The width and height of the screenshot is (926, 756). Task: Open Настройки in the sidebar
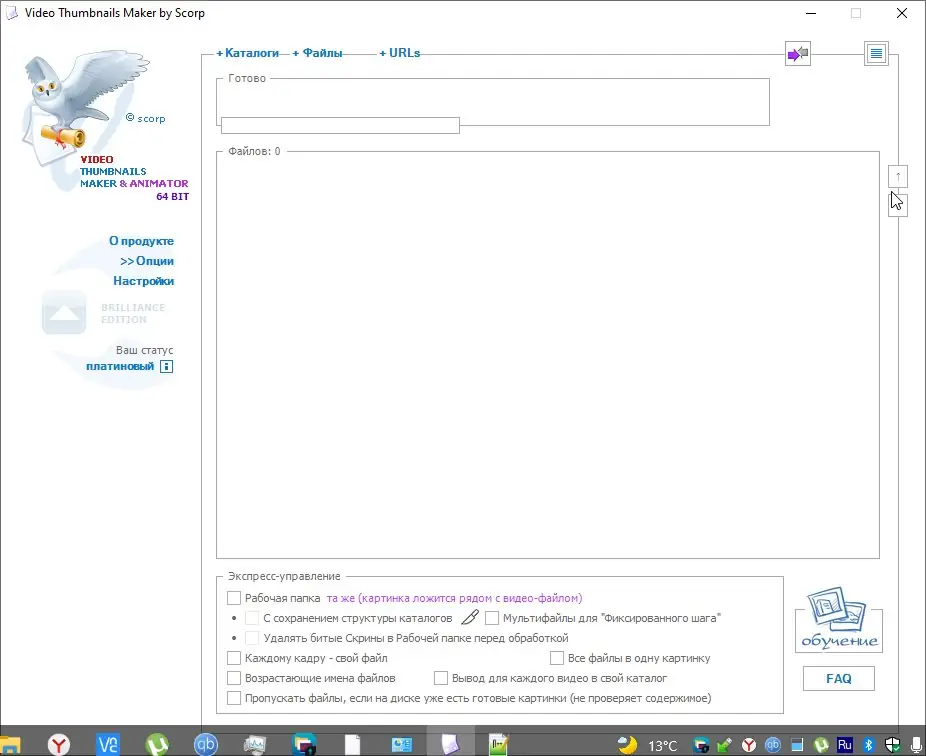pyautogui.click(x=144, y=281)
